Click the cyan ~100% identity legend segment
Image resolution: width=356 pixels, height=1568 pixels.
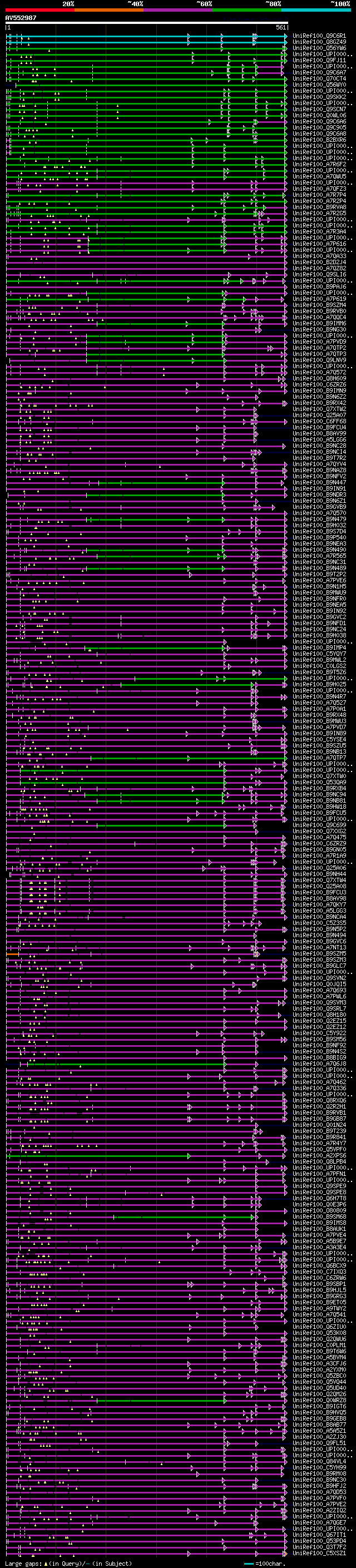(316, 10)
